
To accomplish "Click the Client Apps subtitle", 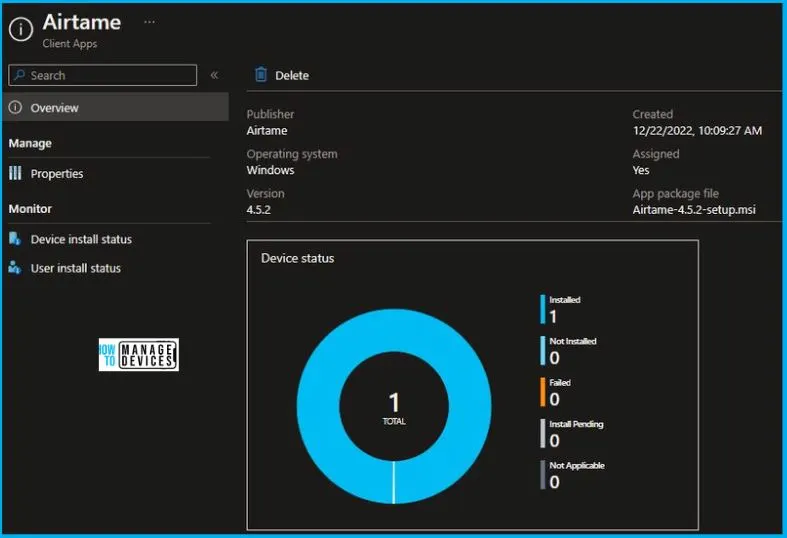I will click(x=70, y=44).
